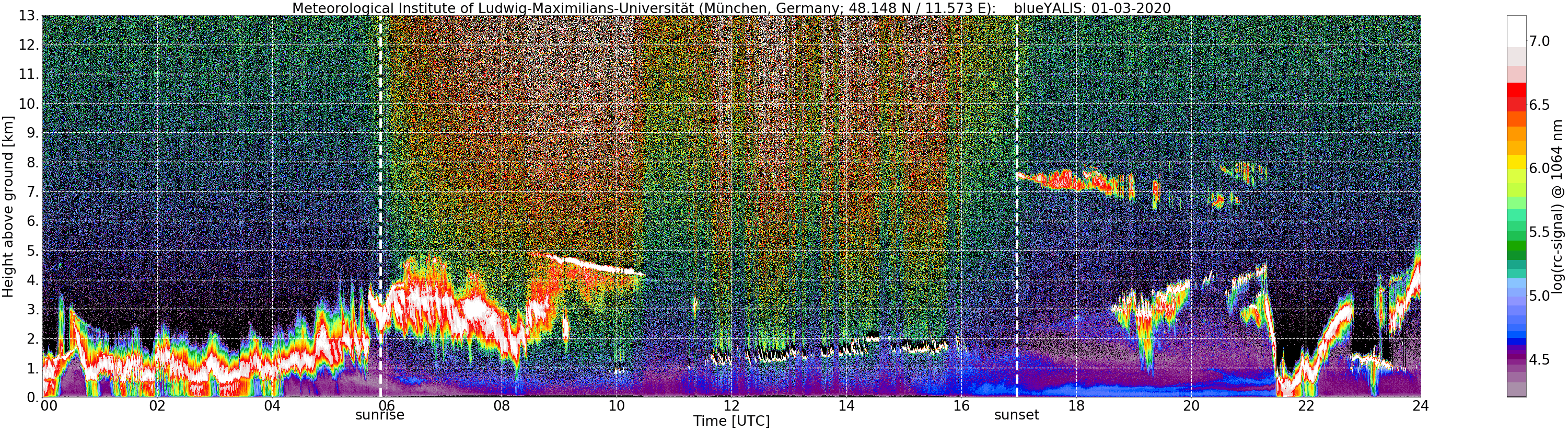Image resolution: width=1568 pixels, height=431 pixels.
Task: Click the 'sunset' label below the axis
Action: coord(1017,415)
